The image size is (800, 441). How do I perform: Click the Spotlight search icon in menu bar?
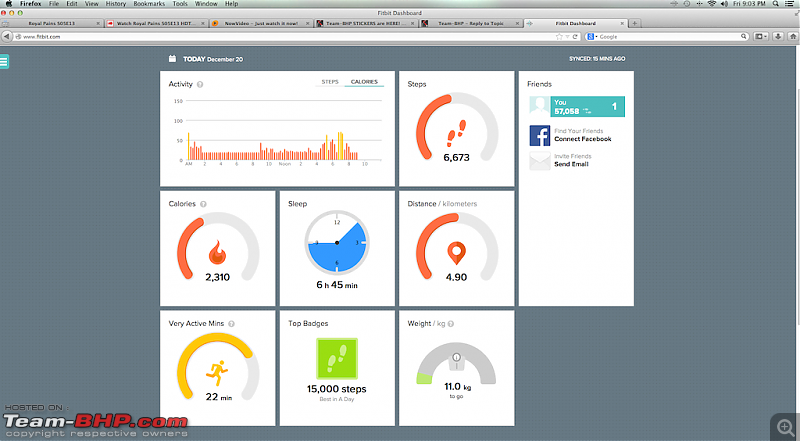pos(776,4)
